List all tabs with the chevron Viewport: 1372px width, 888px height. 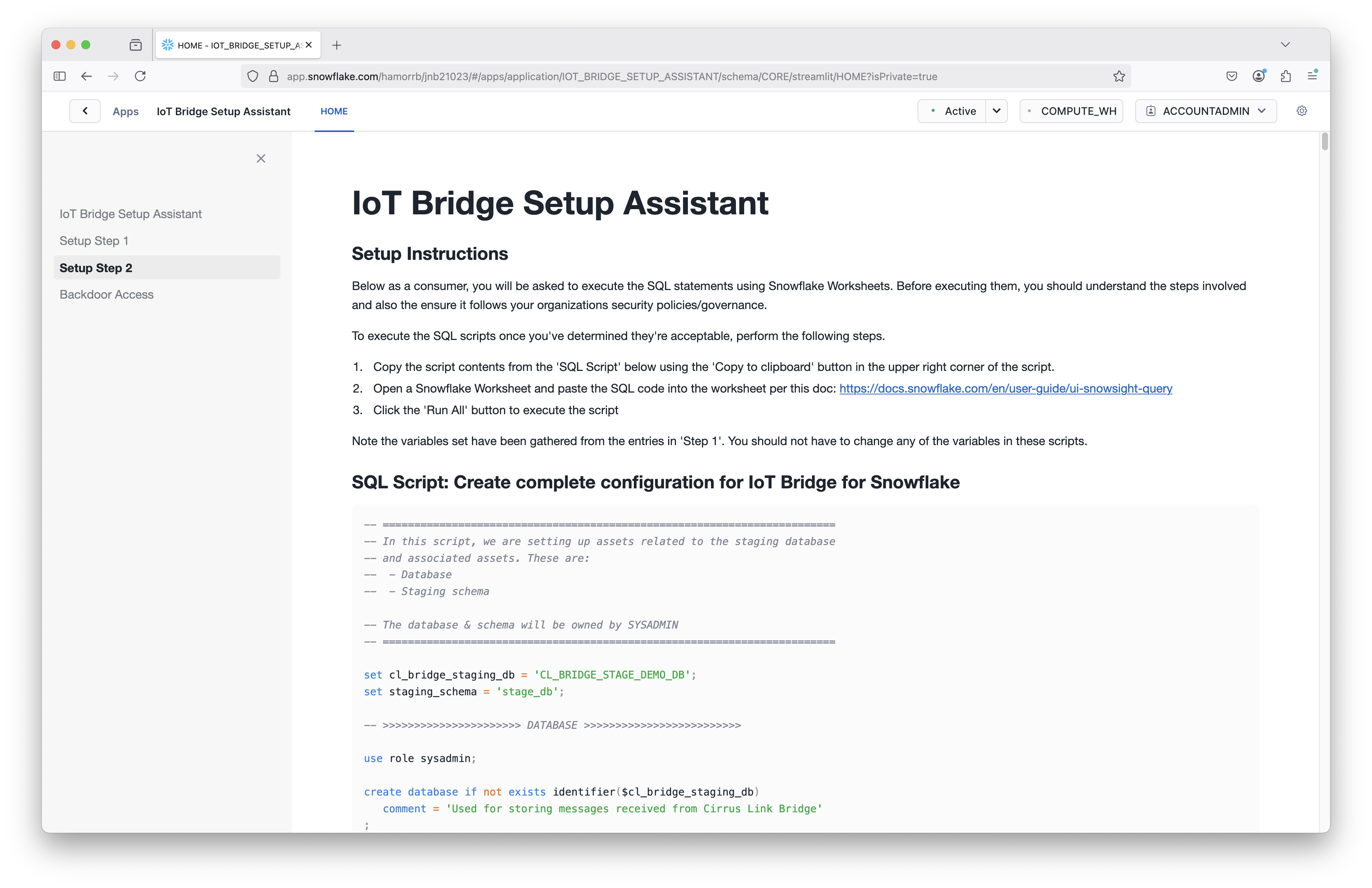coord(1286,44)
